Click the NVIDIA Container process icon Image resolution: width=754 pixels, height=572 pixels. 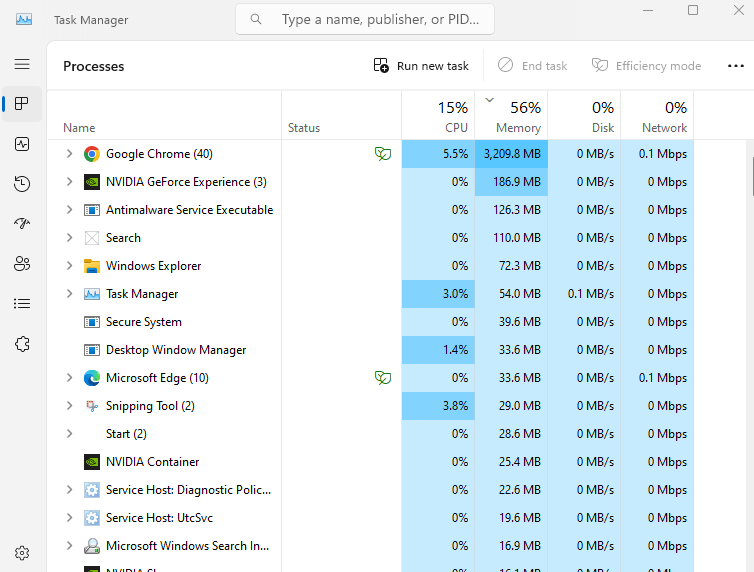pyautogui.click(x=92, y=462)
